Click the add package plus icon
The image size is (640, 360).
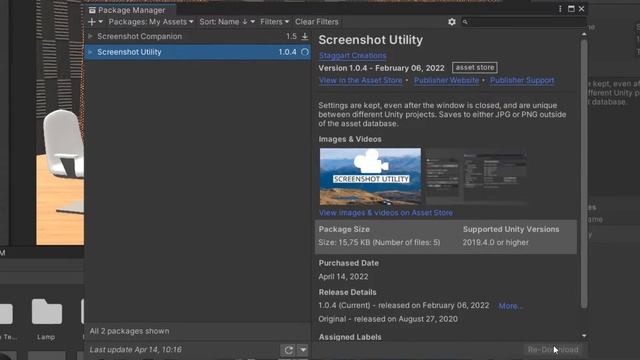point(92,22)
